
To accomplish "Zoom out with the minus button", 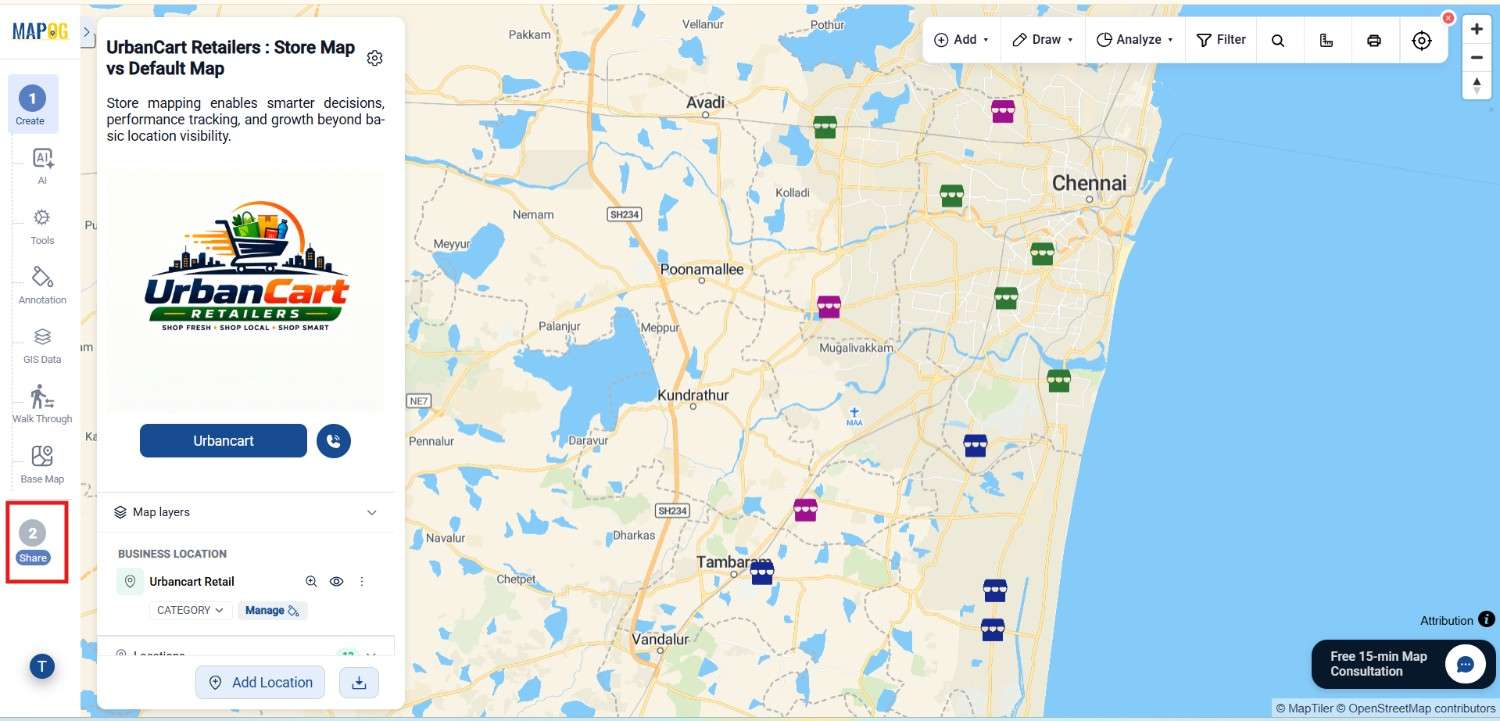I will click(1477, 58).
